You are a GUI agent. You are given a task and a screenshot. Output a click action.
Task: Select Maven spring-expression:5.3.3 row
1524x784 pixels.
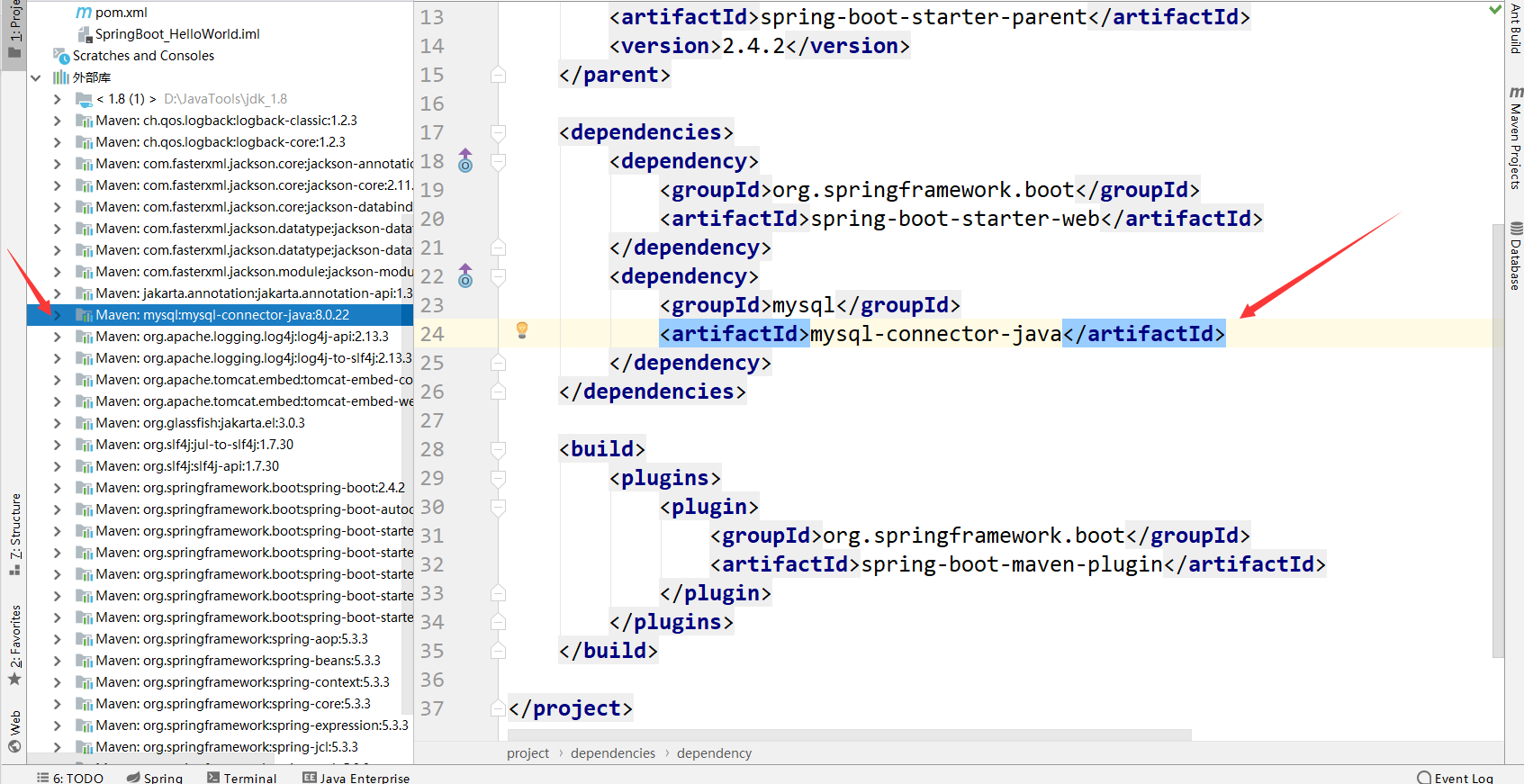click(221, 725)
